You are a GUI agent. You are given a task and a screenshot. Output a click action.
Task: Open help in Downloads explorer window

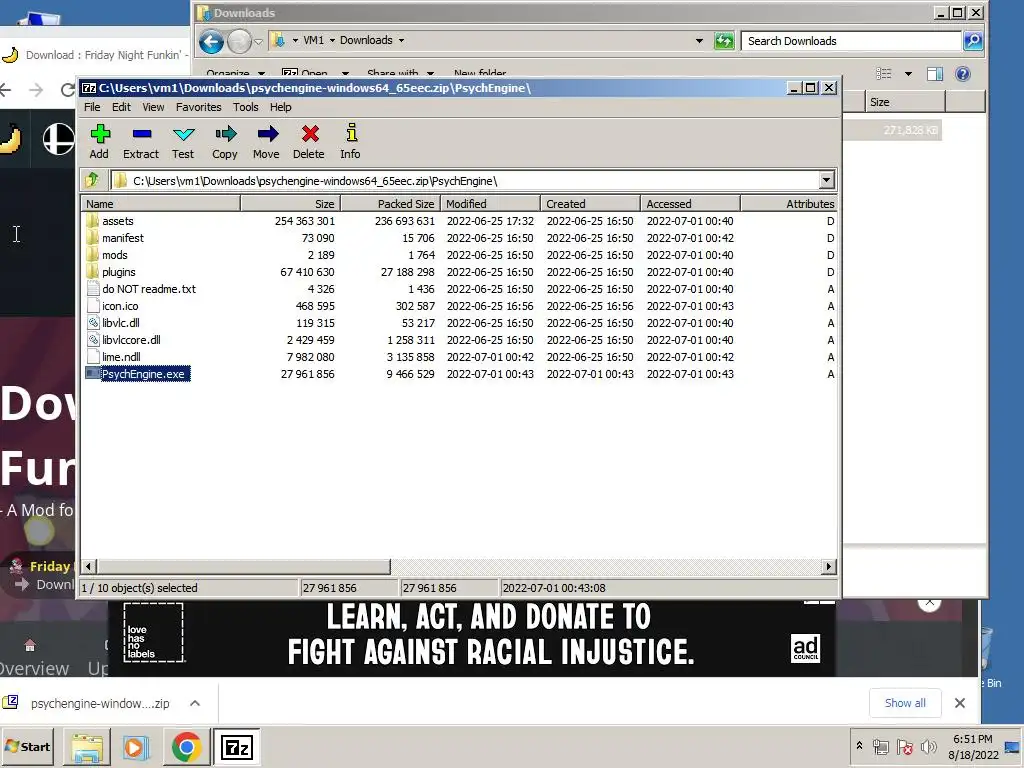(963, 74)
